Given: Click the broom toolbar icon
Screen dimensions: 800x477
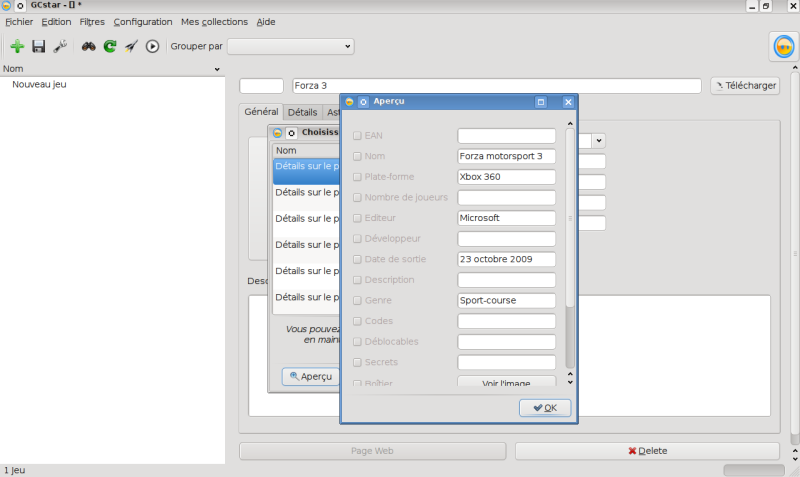Looking at the screenshot, I should (131, 46).
